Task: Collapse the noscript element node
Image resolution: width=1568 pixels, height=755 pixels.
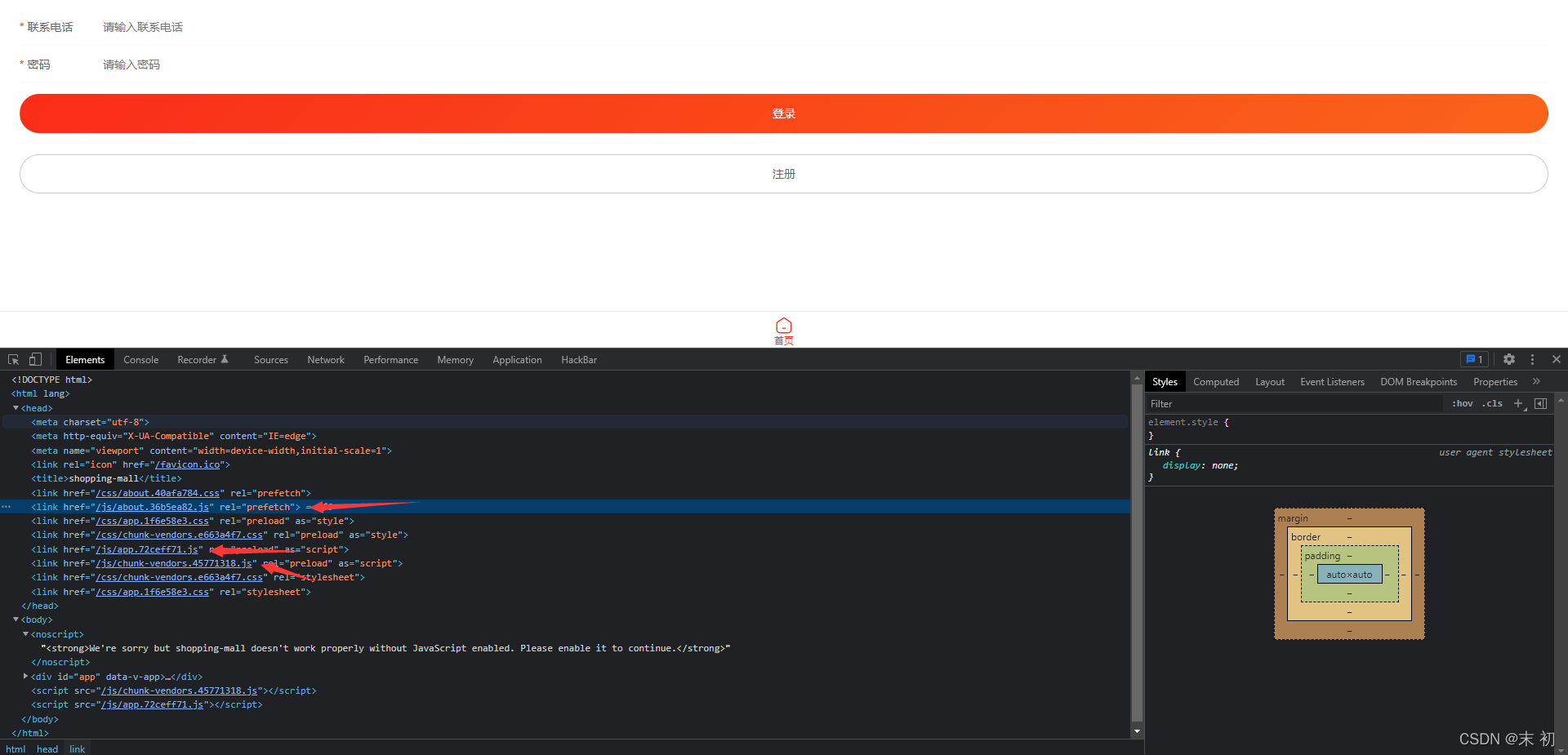Action: (25, 633)
